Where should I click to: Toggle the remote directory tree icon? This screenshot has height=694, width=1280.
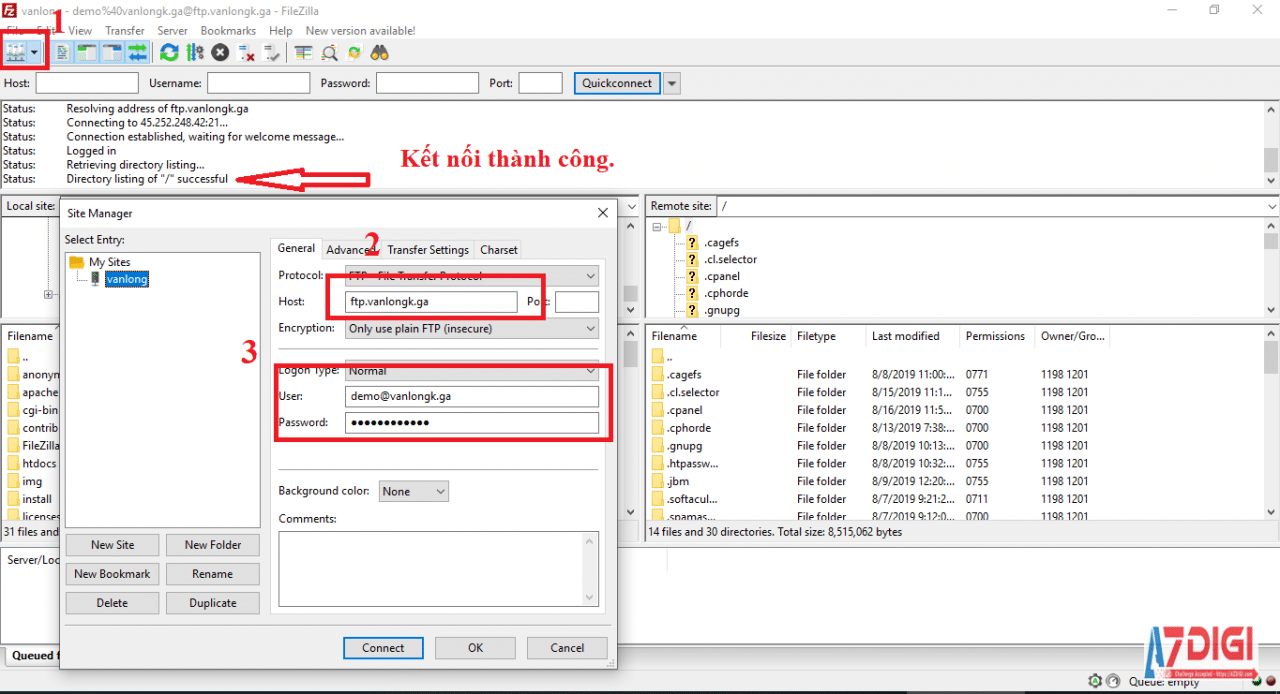click(112, 52)
